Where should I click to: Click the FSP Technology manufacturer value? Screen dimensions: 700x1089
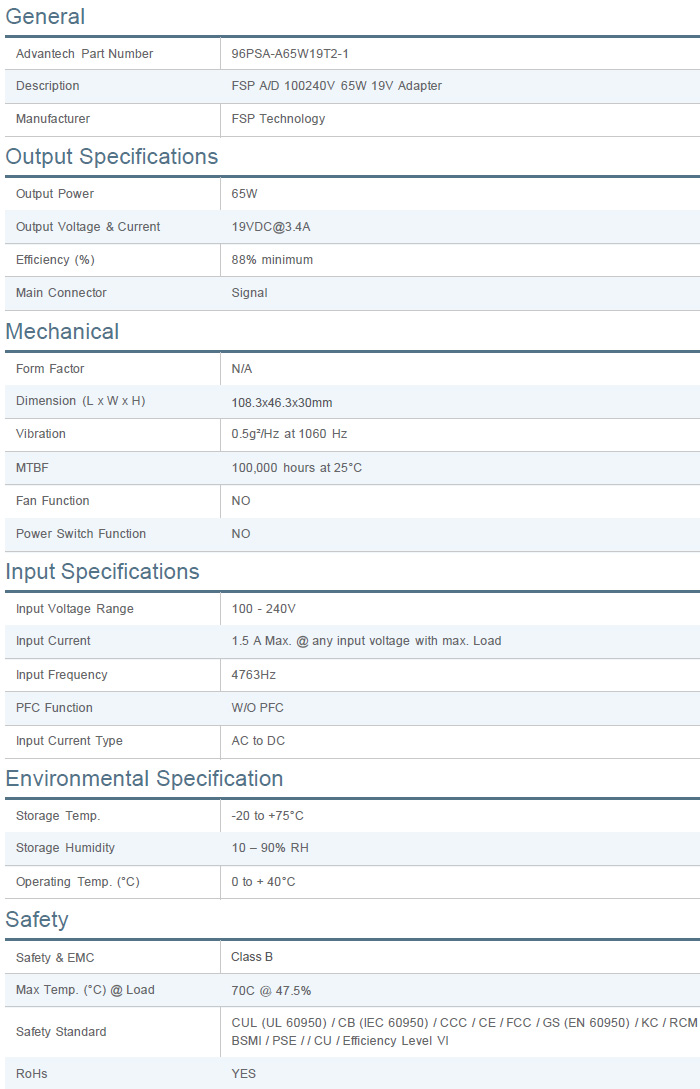tap(278, 119)
